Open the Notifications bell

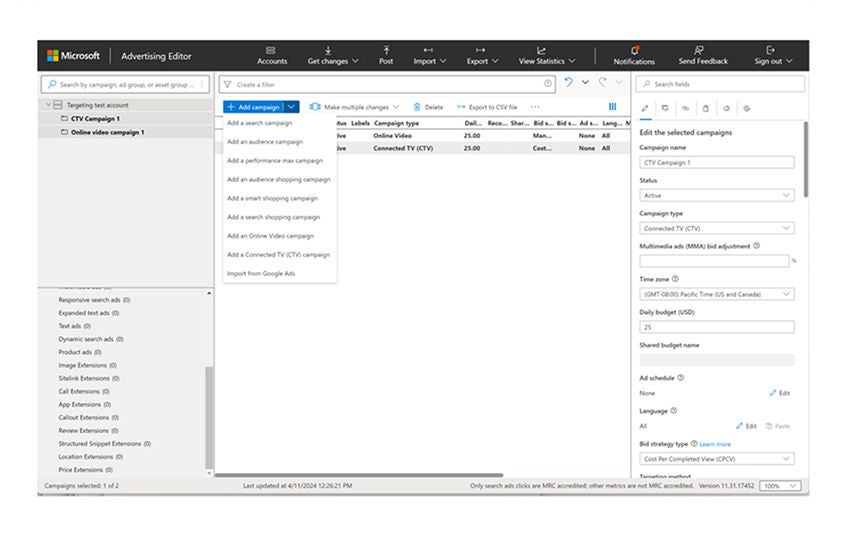pos(635,50)
